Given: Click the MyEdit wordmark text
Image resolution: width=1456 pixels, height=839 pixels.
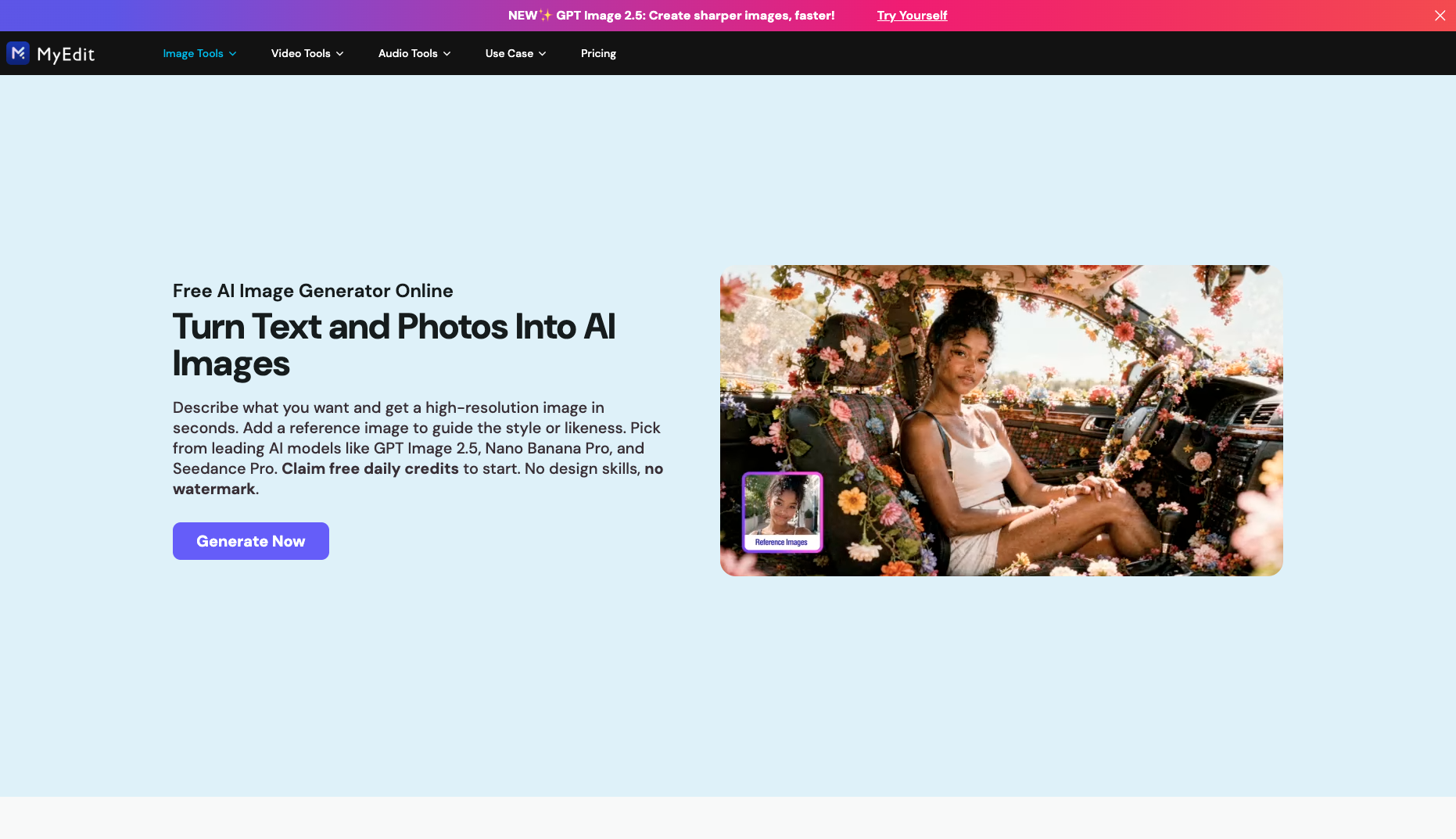Looking at the screenshot, I should pos(66,54).
